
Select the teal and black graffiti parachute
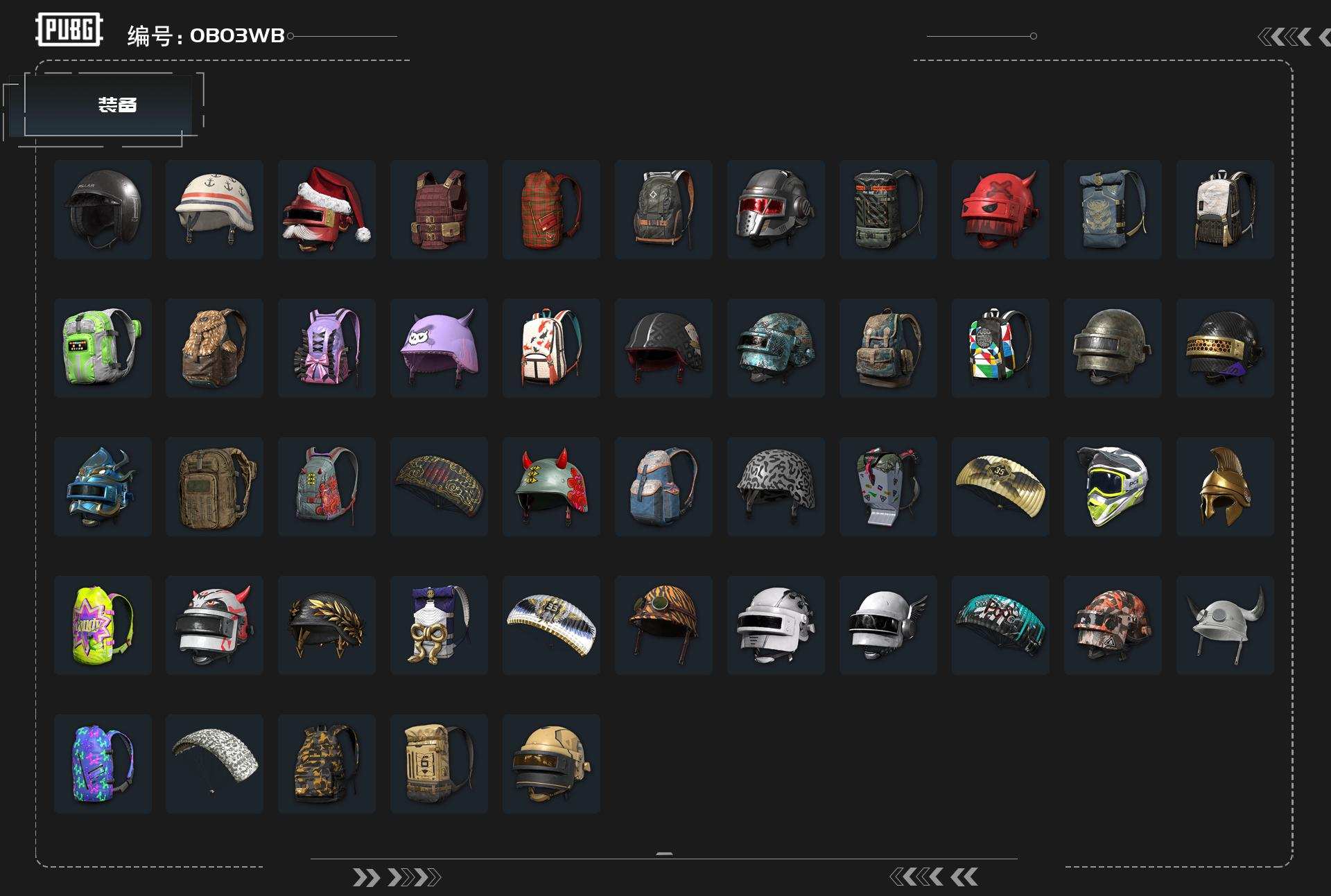pos(1001,625)
